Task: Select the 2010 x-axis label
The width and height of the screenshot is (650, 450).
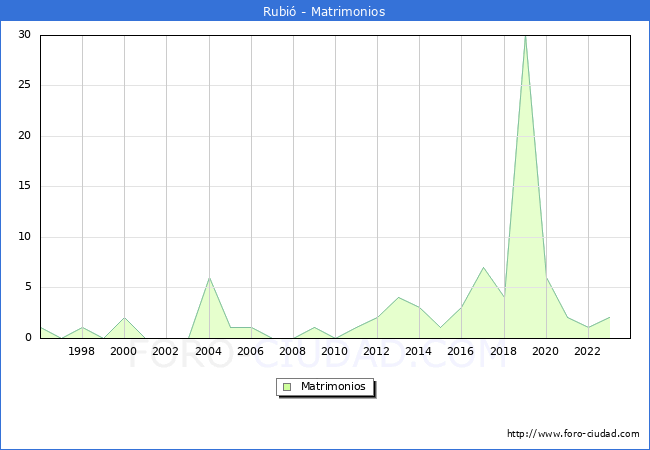Action: point(334,351)
